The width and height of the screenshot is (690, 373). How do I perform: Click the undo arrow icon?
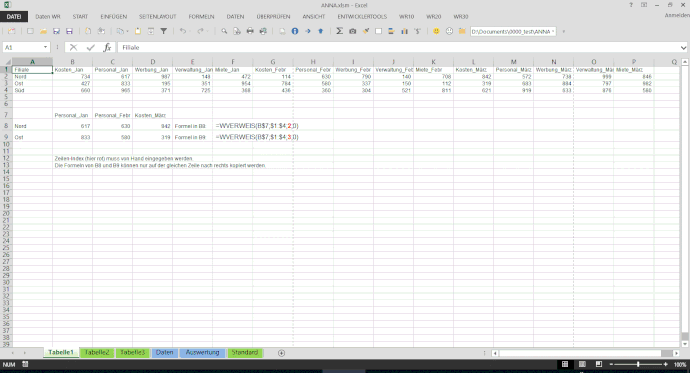(182, 31)
